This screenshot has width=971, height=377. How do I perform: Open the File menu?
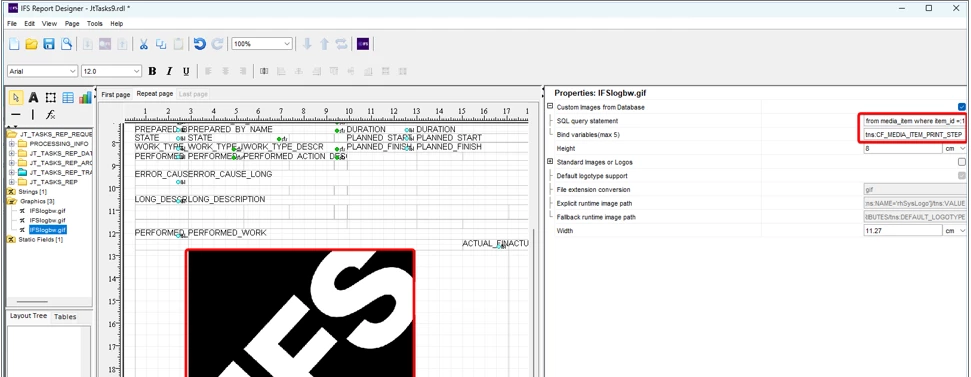tap(12, 24)
